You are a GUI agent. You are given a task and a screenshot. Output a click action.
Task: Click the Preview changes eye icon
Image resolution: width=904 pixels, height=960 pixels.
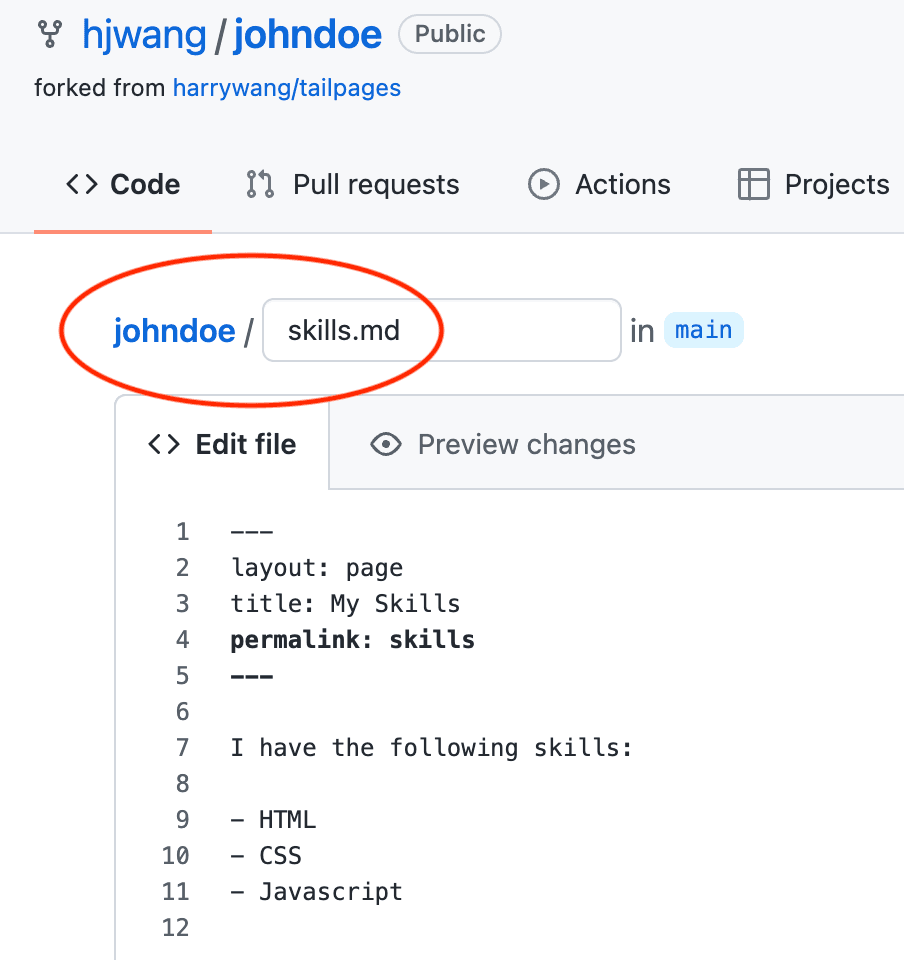pyautogui.click(x=386, y=444)
